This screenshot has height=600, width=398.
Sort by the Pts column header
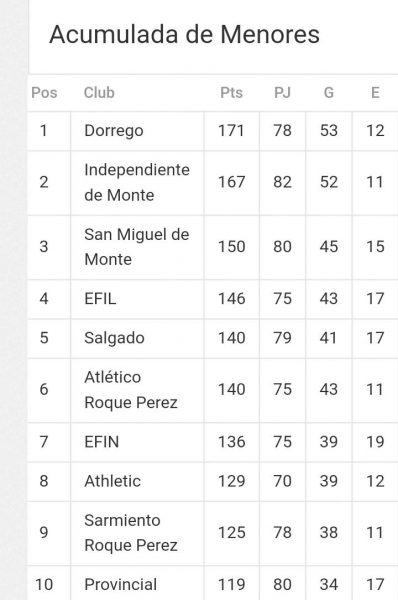tap(232, 93)
